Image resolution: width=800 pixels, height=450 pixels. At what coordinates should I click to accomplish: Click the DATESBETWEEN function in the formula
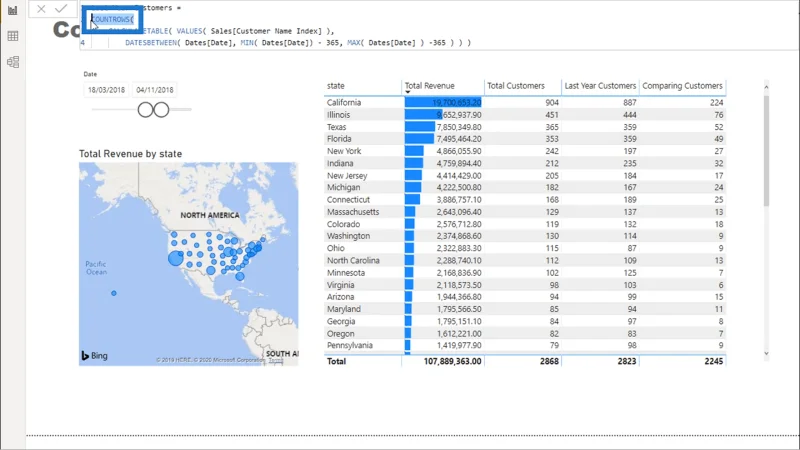tap(152, 43)
